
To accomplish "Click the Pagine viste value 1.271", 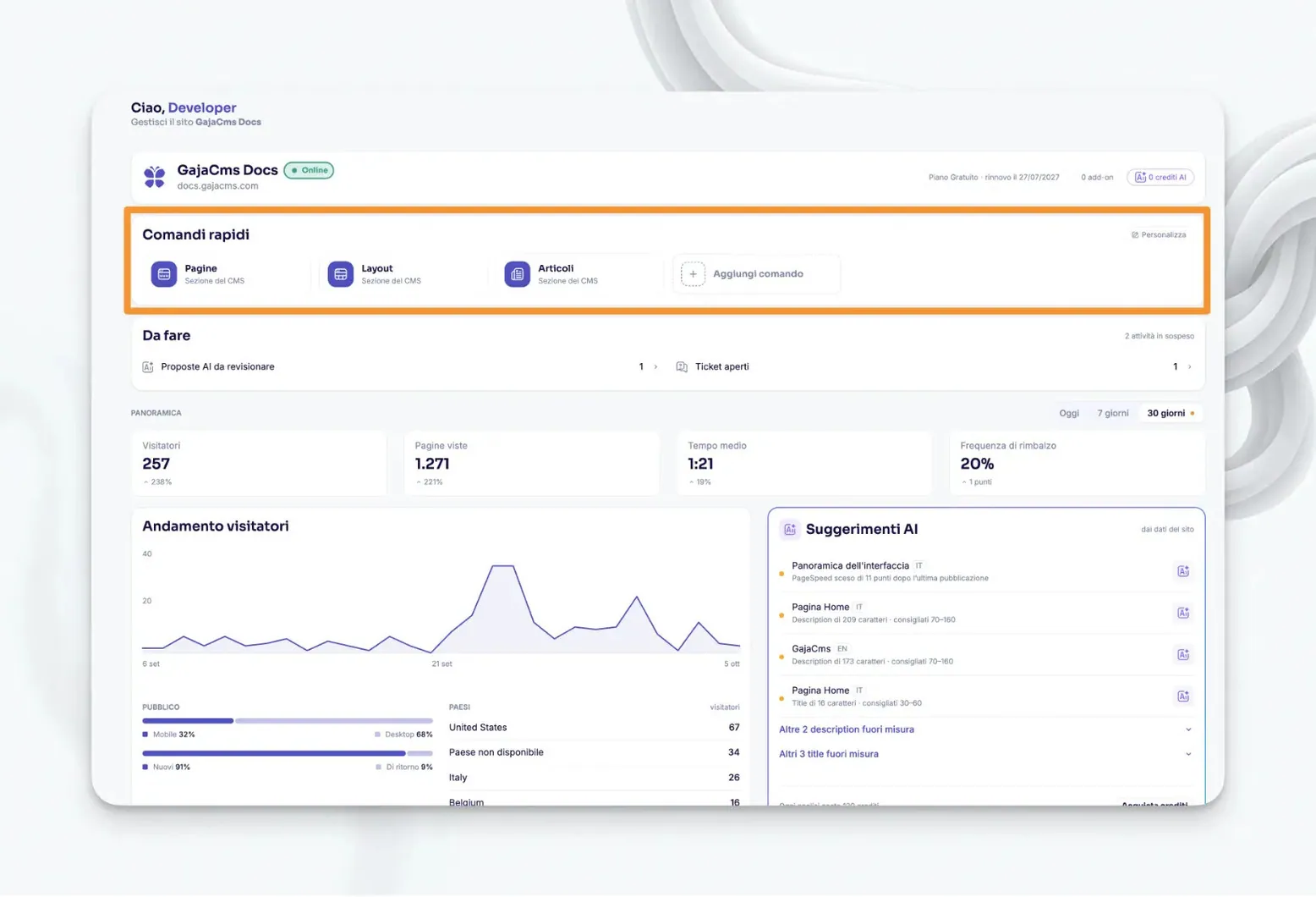I will click(432, 464).
